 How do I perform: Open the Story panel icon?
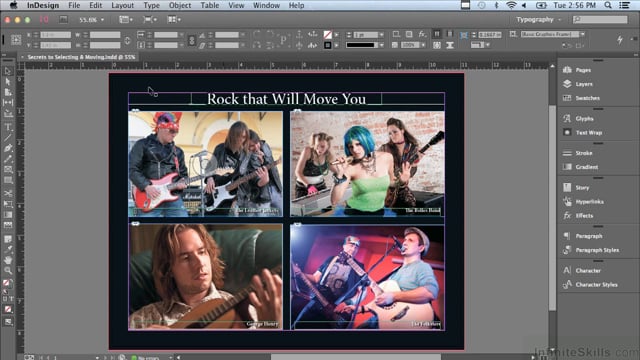pos(567,187)
